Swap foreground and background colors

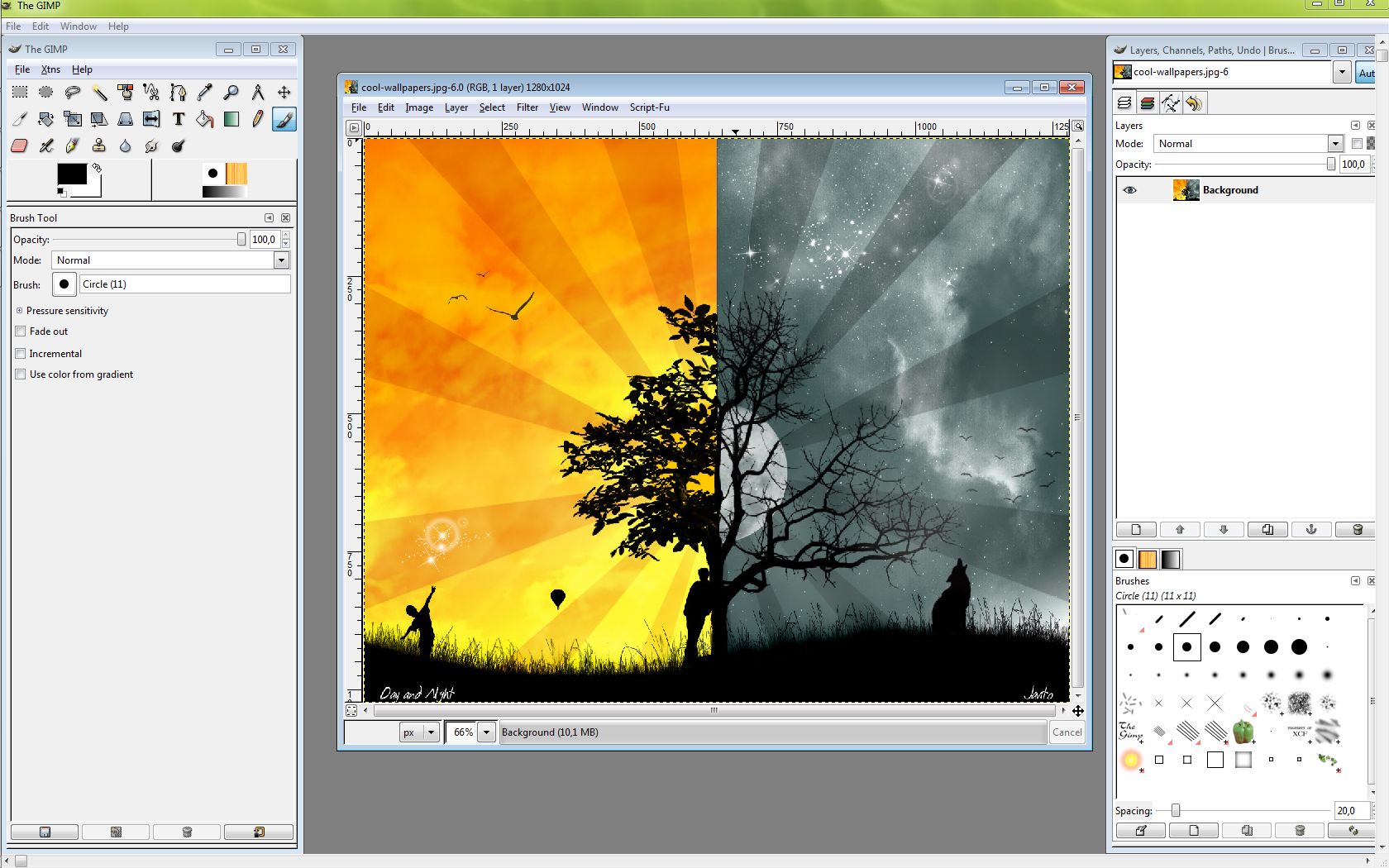97,167
